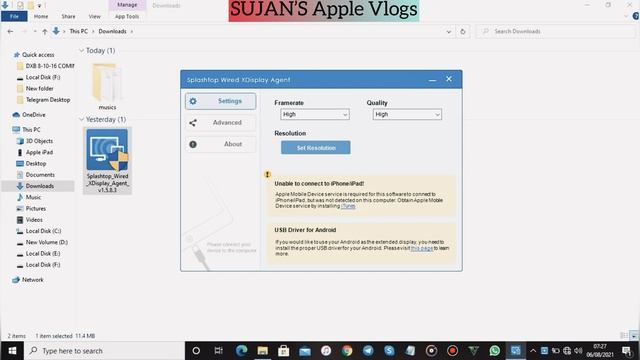Viewport: 640px width, 360px height.
Task: Click the Set Resolution button
Action: 316,148
